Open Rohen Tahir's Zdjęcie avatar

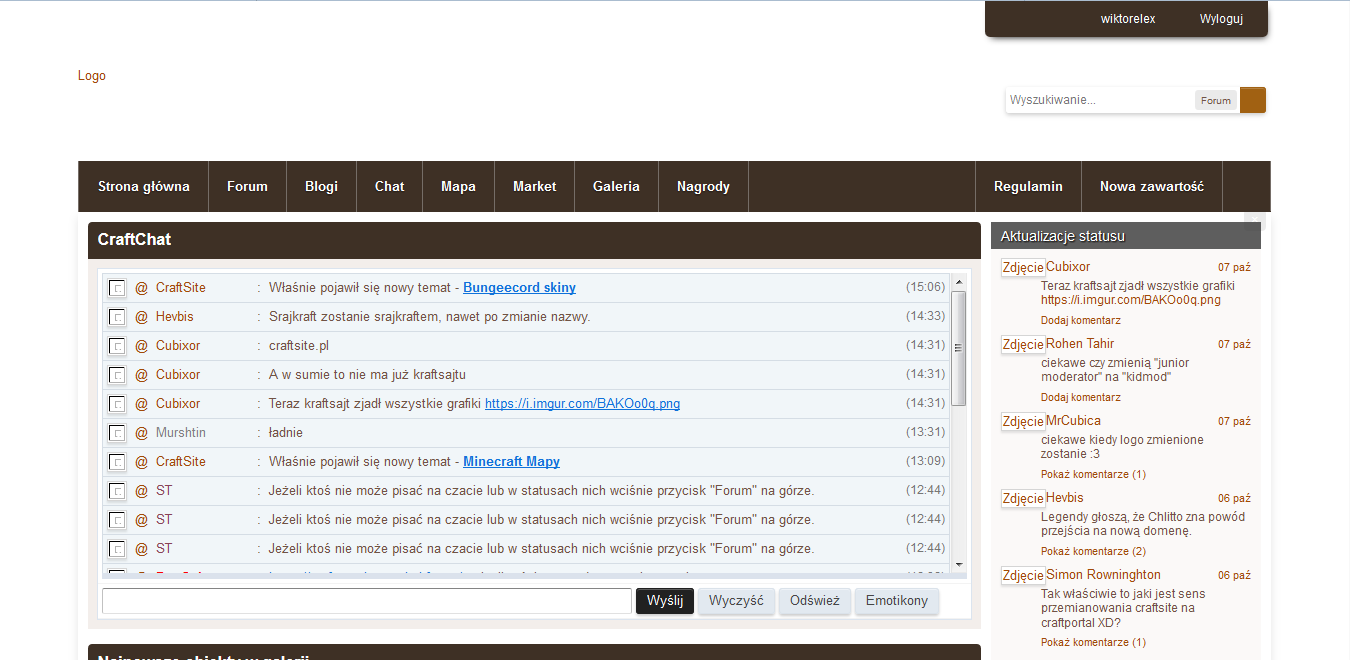[1023, 344]
